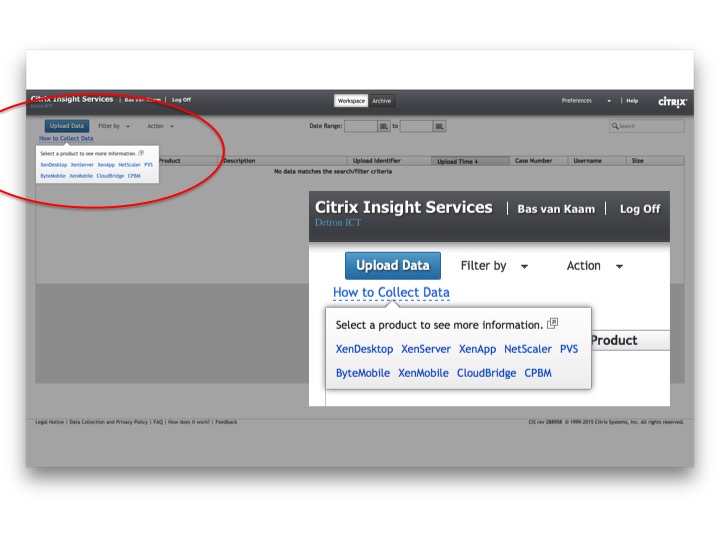Open the Help link in the header

click(632, 101)
